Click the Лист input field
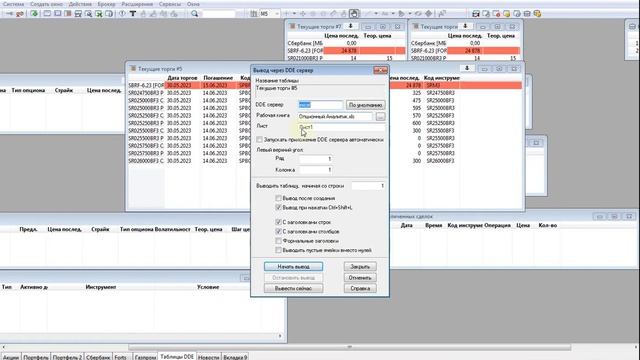 (342, 127)
